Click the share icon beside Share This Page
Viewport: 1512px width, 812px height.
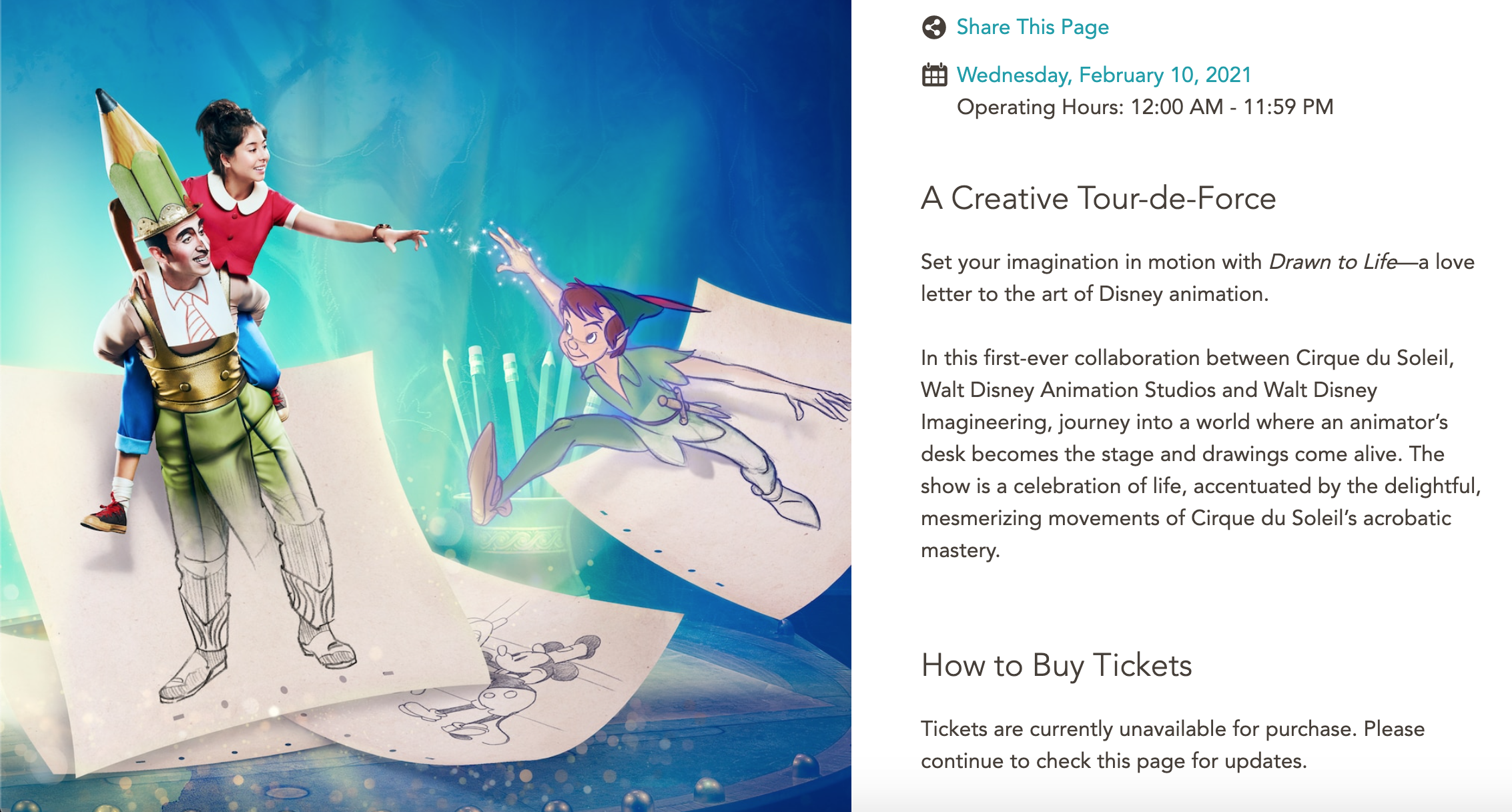(x=934, y=27)
